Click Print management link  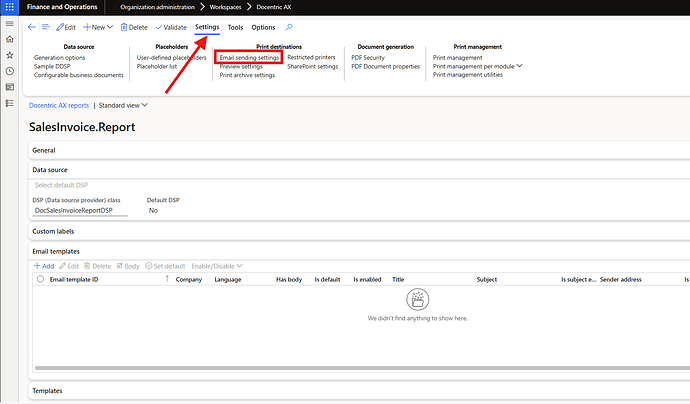pyautogui.click(x=457, y=58)
